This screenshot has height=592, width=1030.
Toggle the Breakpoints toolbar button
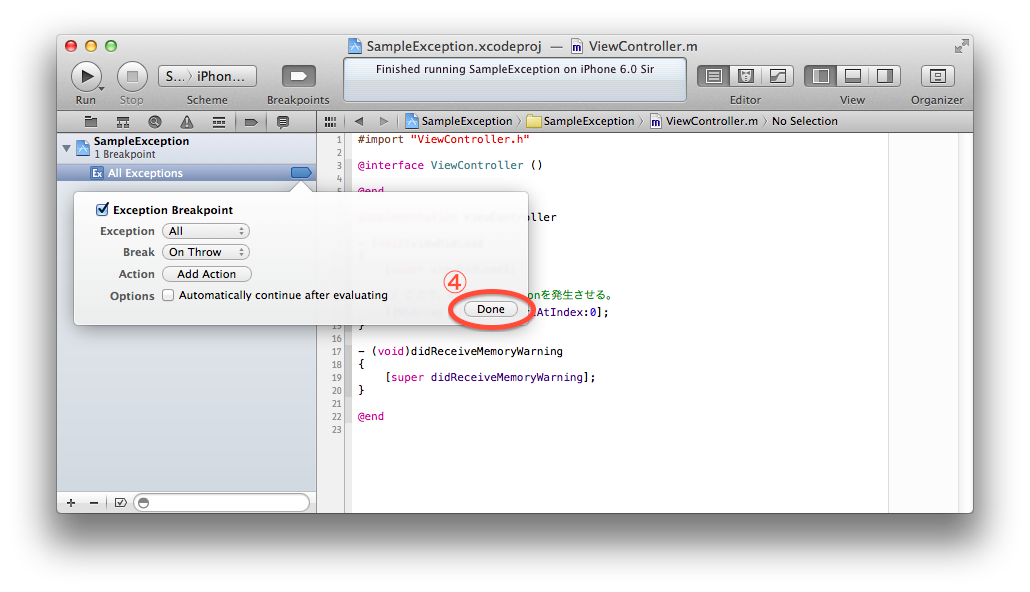(x=298, y=76)
